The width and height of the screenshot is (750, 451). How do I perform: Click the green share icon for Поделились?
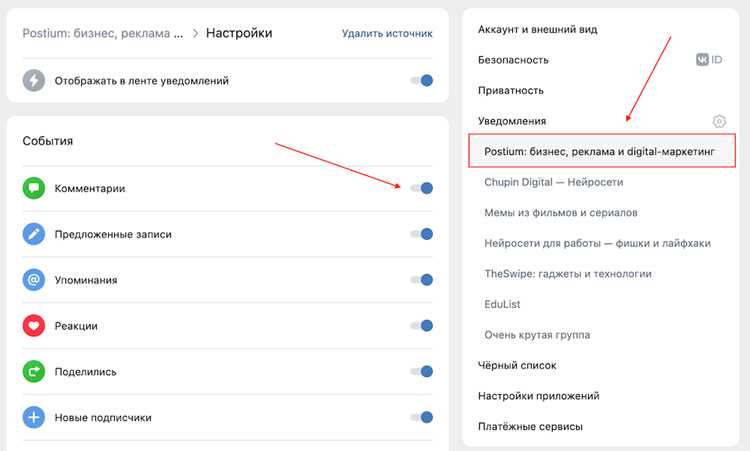tap(33, 372)
